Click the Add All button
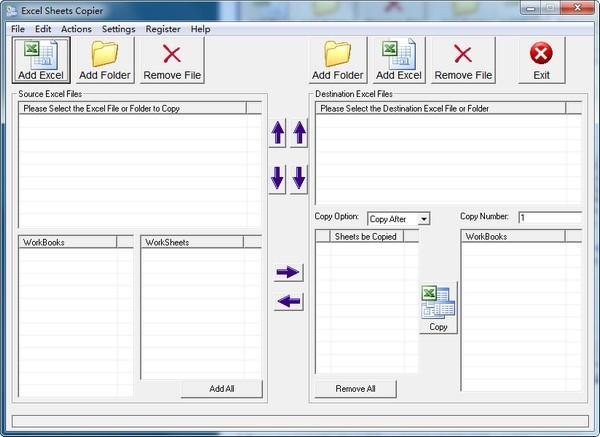This screenshot has width=600, height=437. 222,388
